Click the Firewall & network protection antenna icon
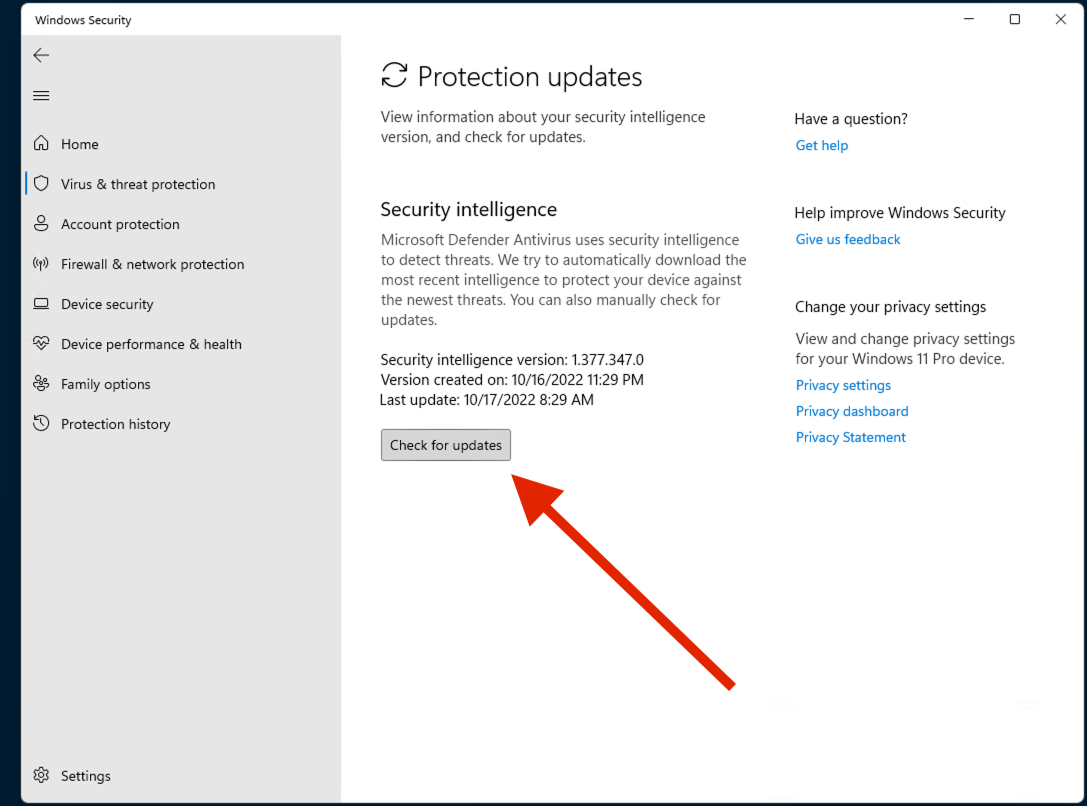The image size is (1087, 806). [42, 263]
